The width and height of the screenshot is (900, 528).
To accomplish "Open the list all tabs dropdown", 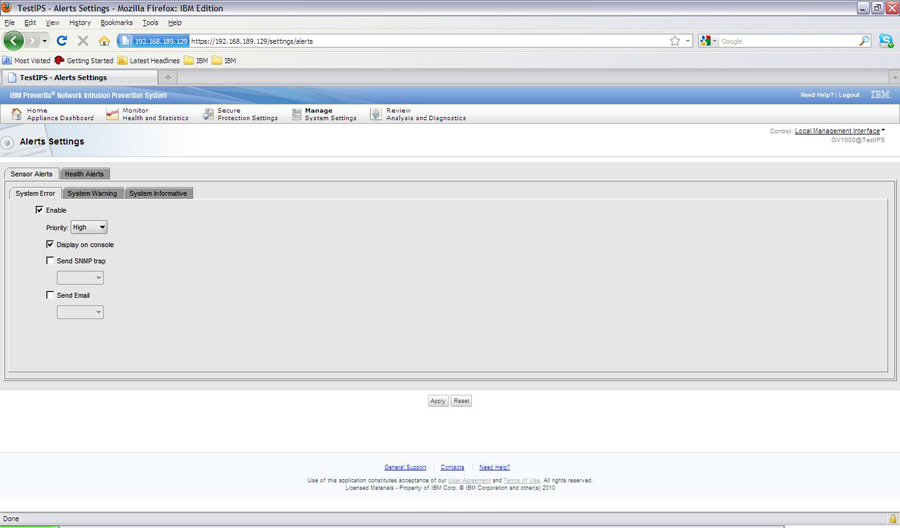I will 894,77.
